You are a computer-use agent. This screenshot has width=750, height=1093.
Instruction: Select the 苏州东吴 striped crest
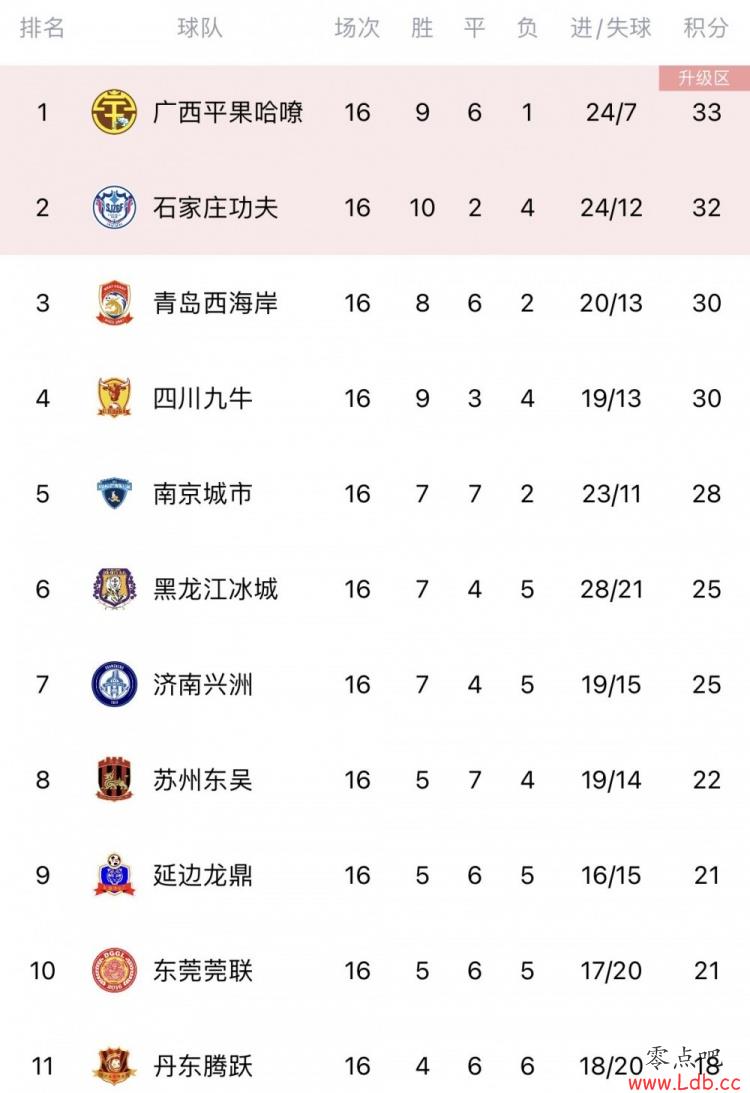tap(114, 779)
